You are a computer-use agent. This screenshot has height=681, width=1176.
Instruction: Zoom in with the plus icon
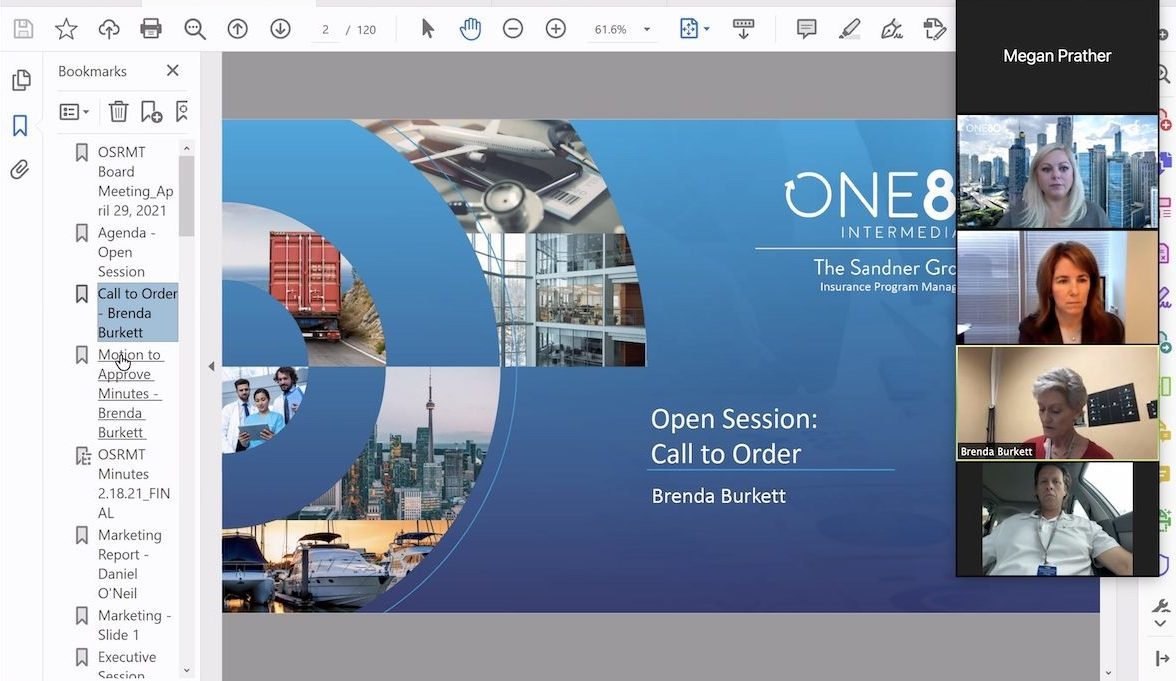pyautogui.click(x=556, y=29)
